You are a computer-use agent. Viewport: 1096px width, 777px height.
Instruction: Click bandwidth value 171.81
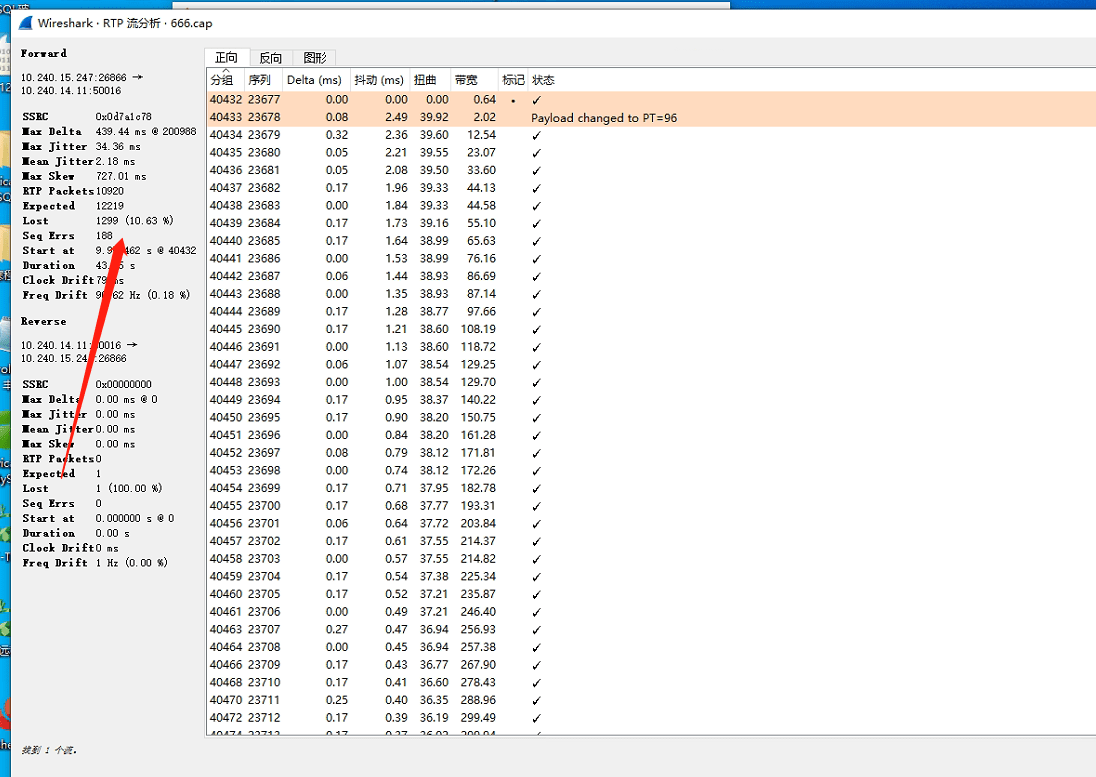click(x=478, y=453)
